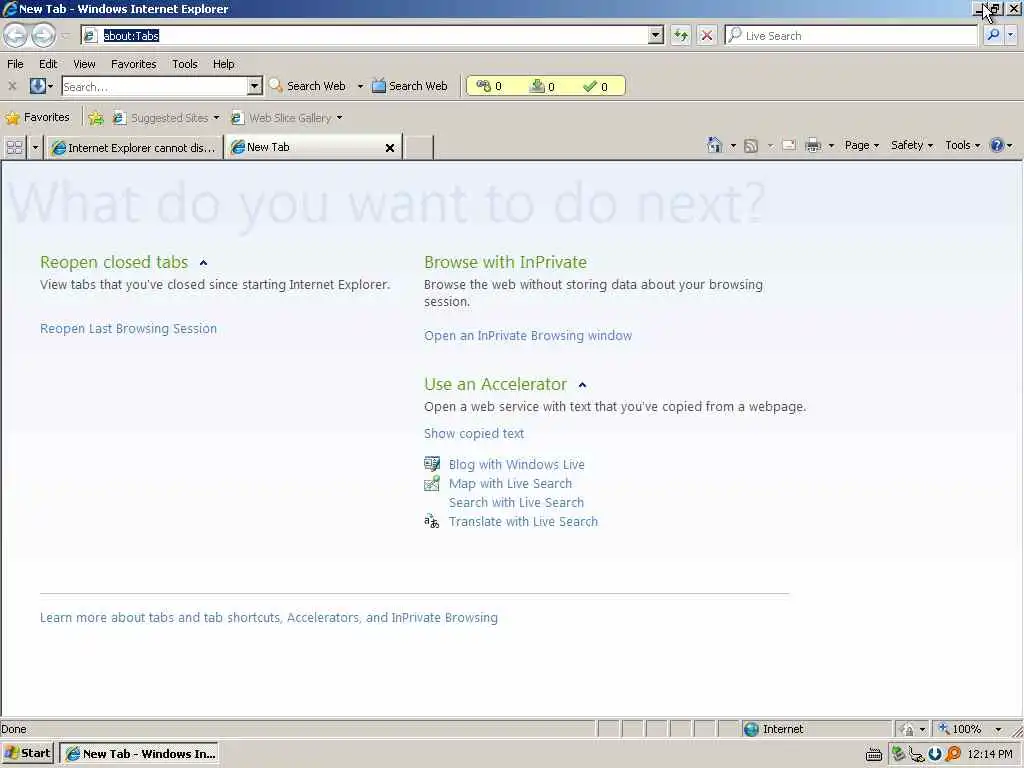Collapse the Reopen closed tabs section
Image resolution: width=1024 pixels, height=768 pixels.
203,263
